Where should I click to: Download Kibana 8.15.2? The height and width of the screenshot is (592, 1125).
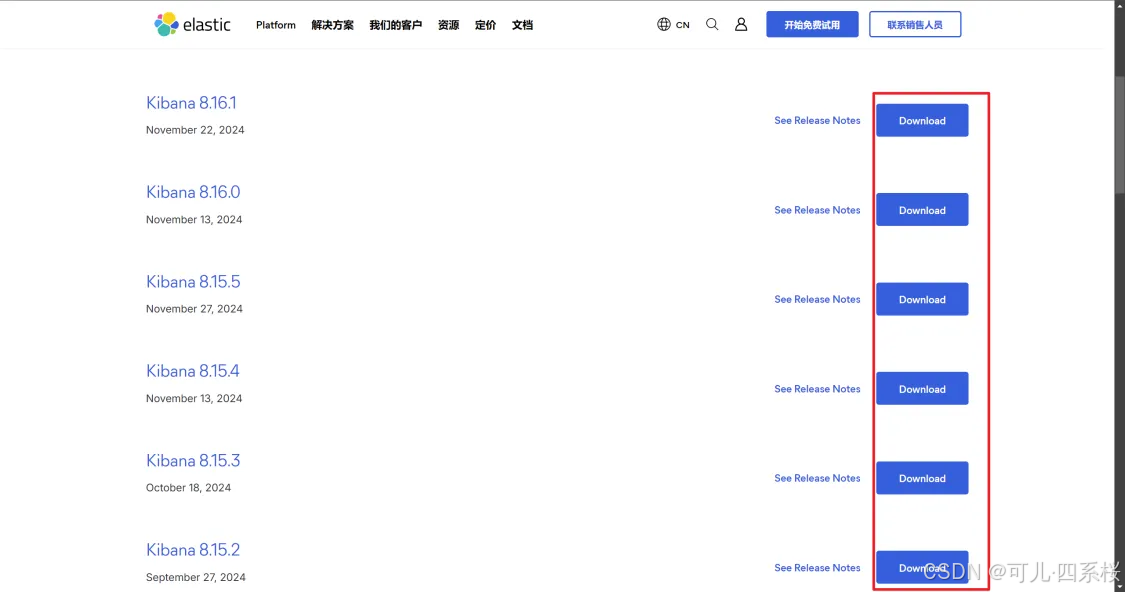922,567
